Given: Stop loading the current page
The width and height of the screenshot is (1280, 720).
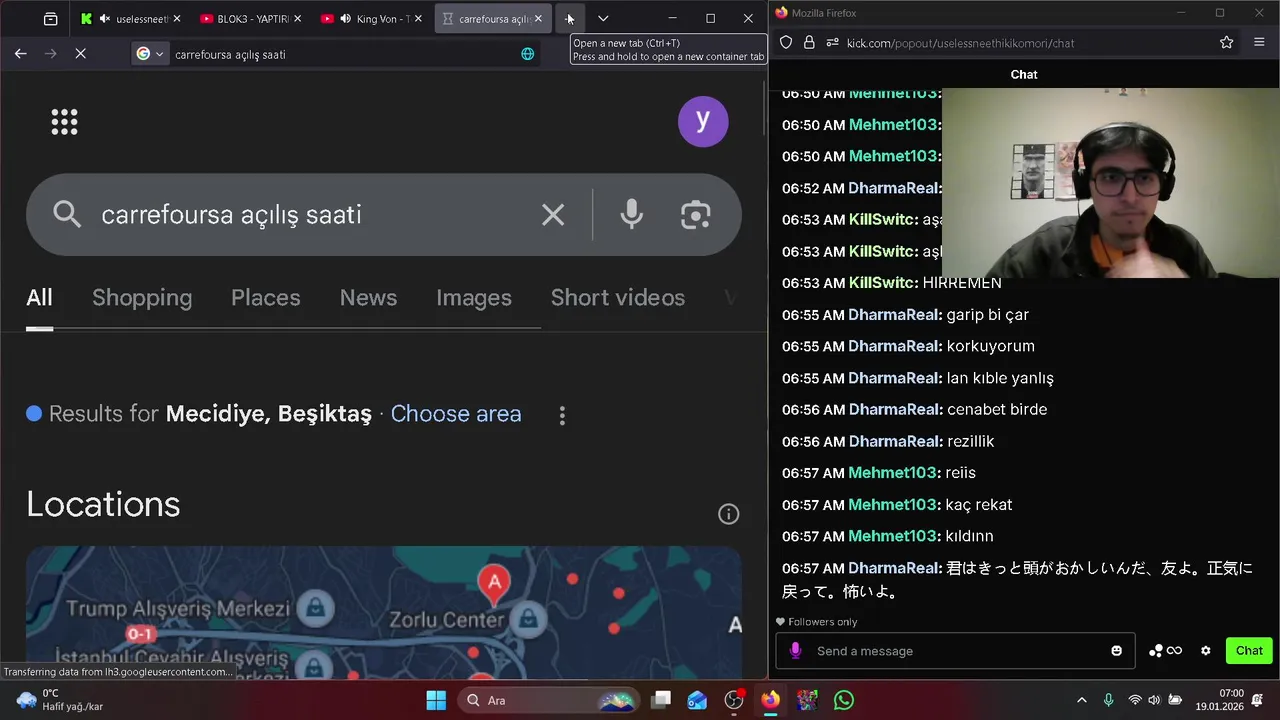Looking at the screenshot, I should (x=81, y=54).
